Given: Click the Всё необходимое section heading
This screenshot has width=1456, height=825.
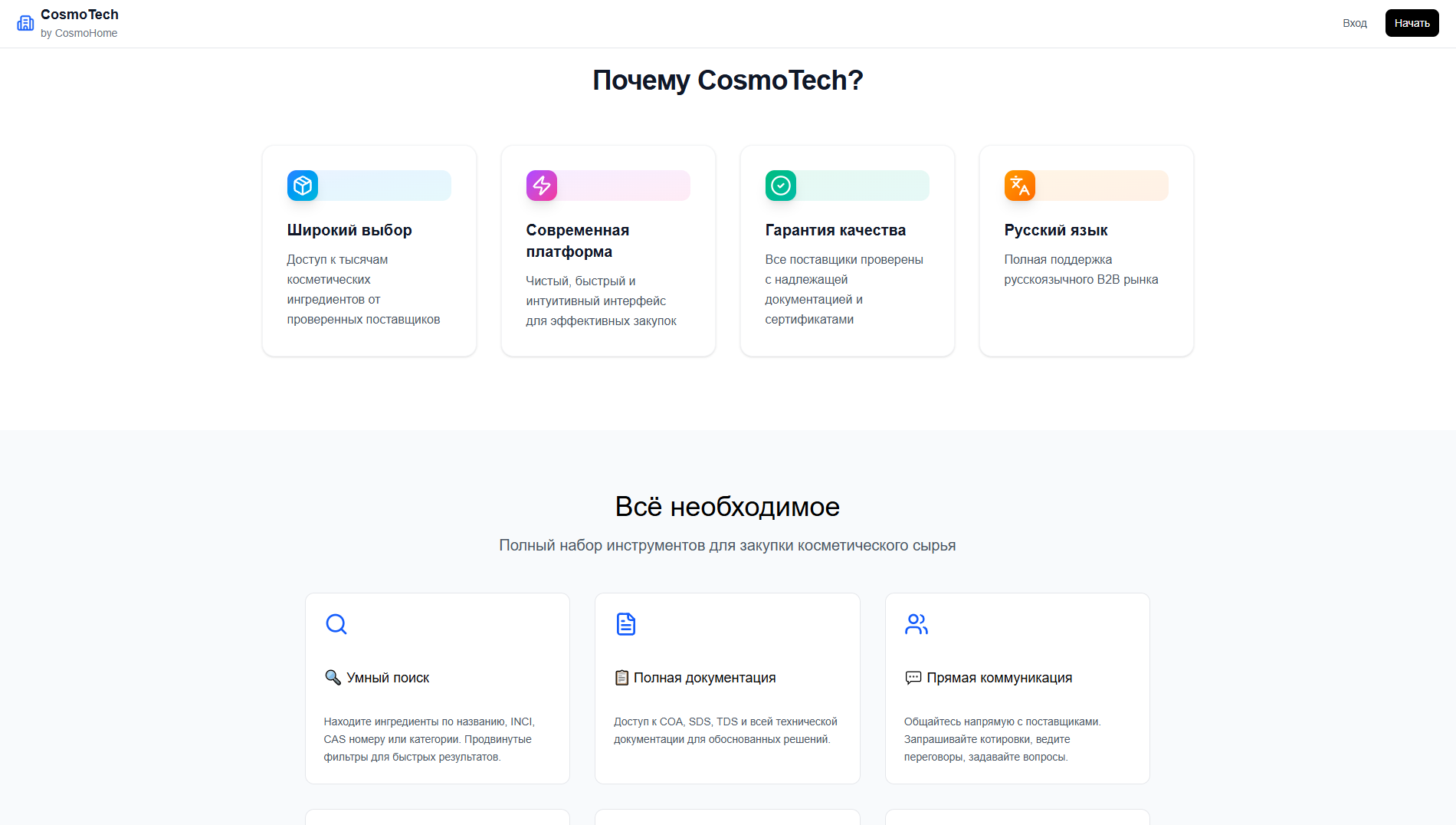Looking at the screenshot, I should click(x=727, y=507).
